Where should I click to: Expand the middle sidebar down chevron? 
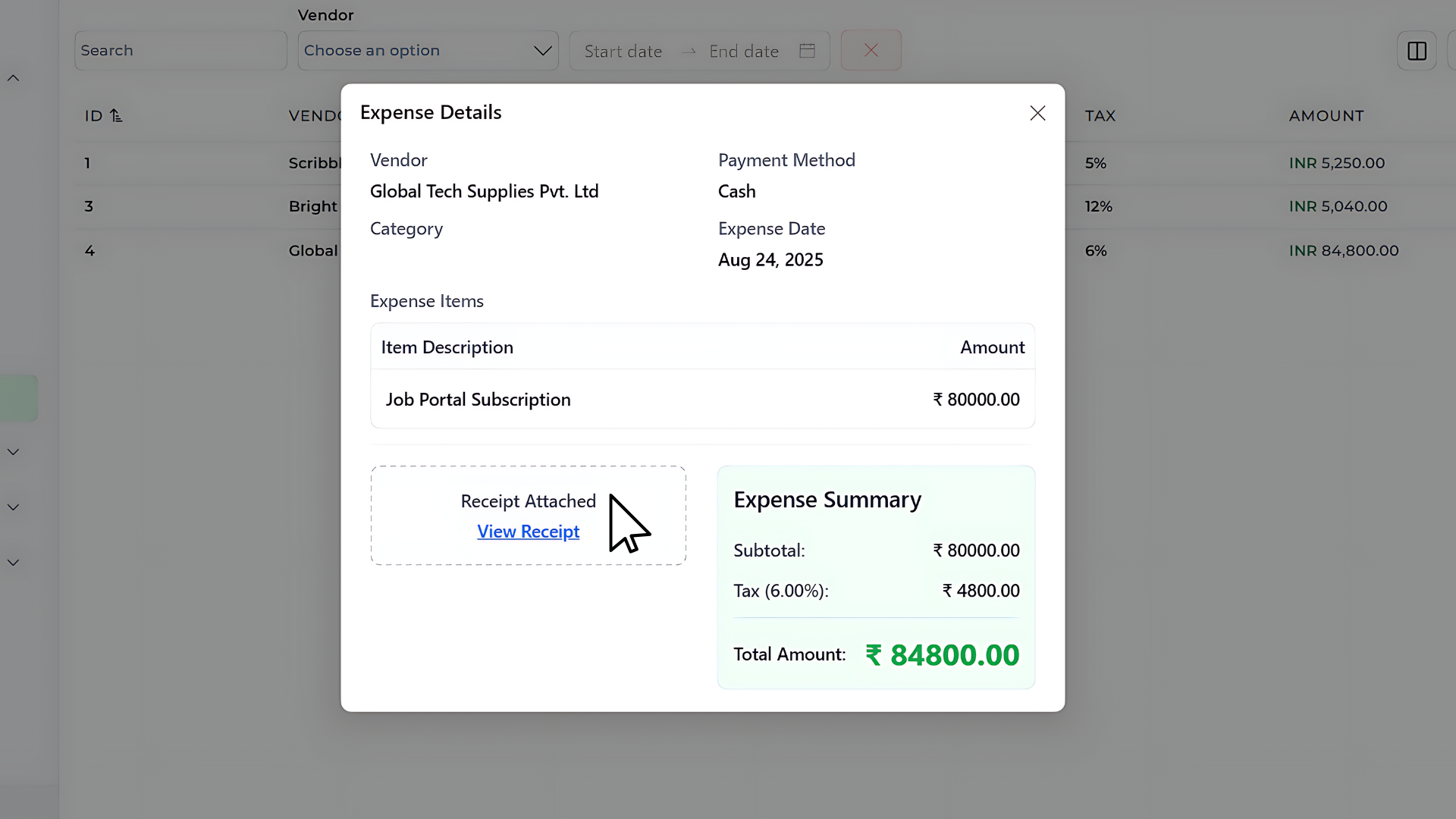point(13,507)
